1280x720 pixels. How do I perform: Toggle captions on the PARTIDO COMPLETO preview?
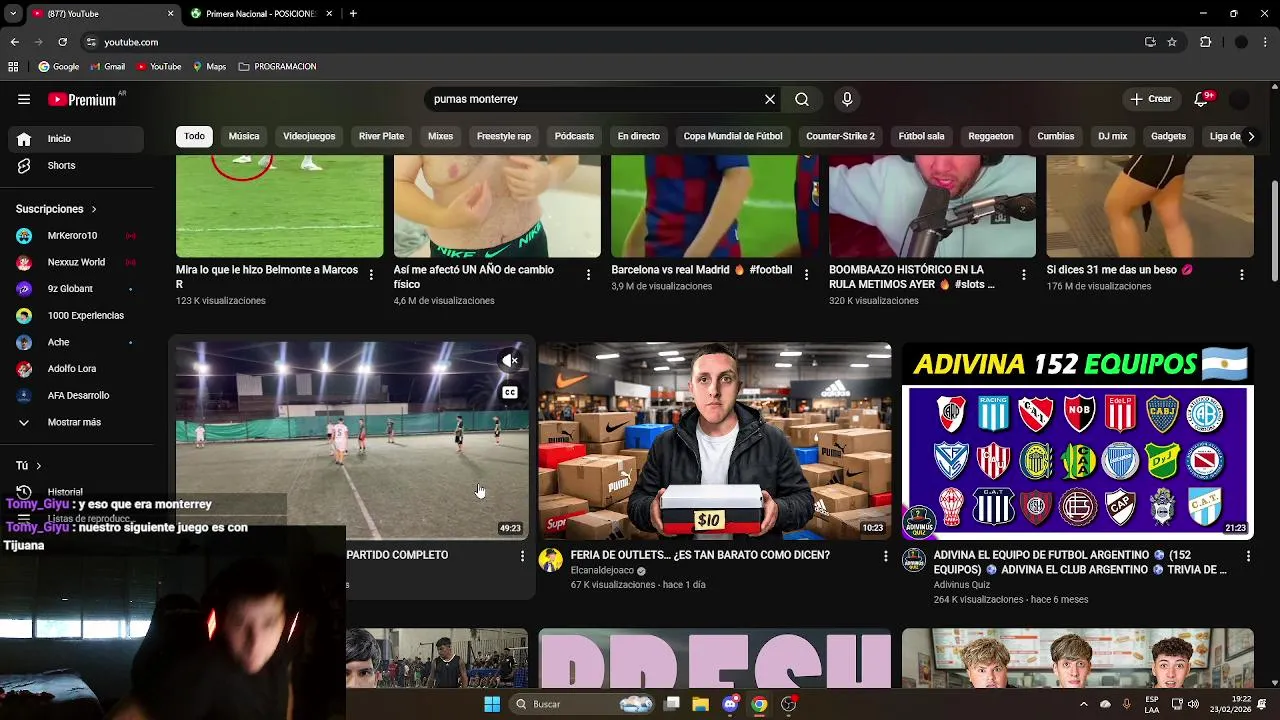click(510, 392)
